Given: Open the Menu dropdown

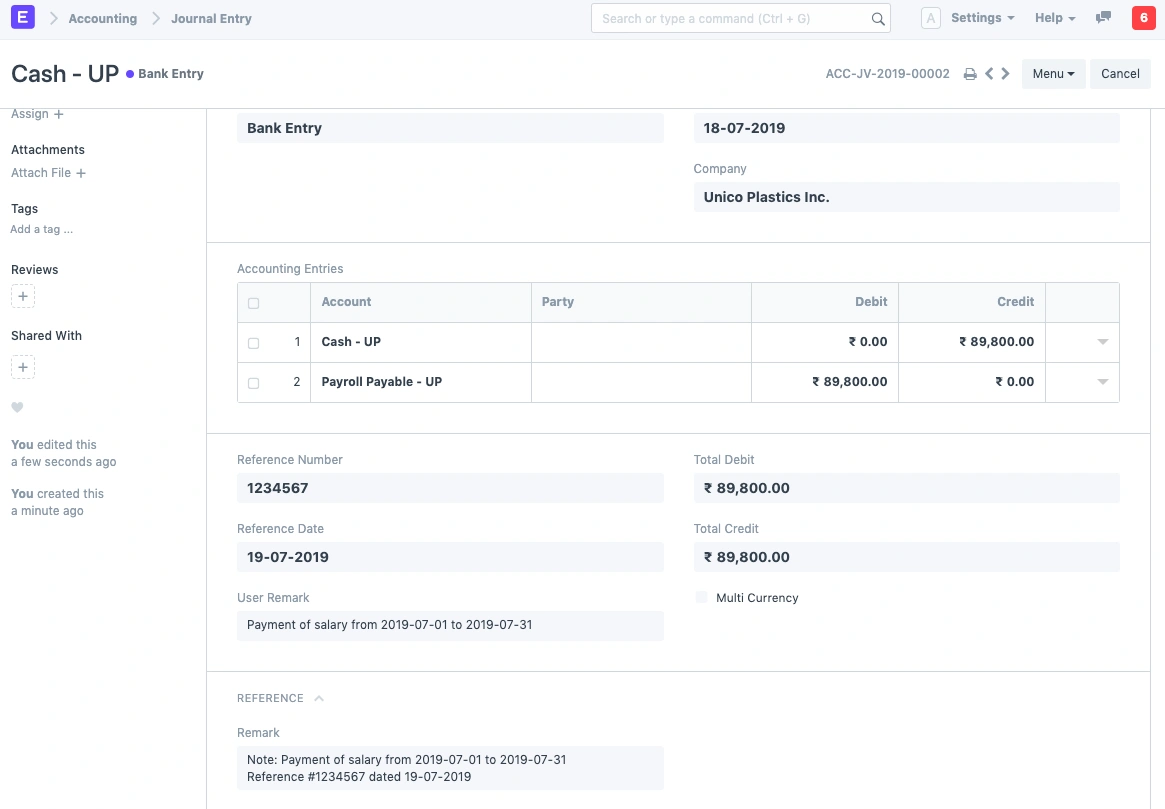Looking at the screenshot, I should point(1053,73).
